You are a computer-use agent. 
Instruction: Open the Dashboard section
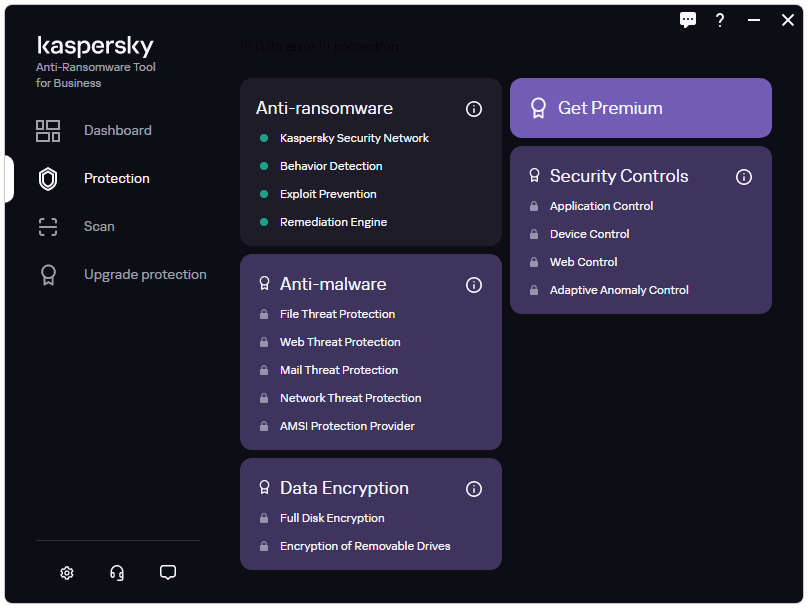pos(118,131)
